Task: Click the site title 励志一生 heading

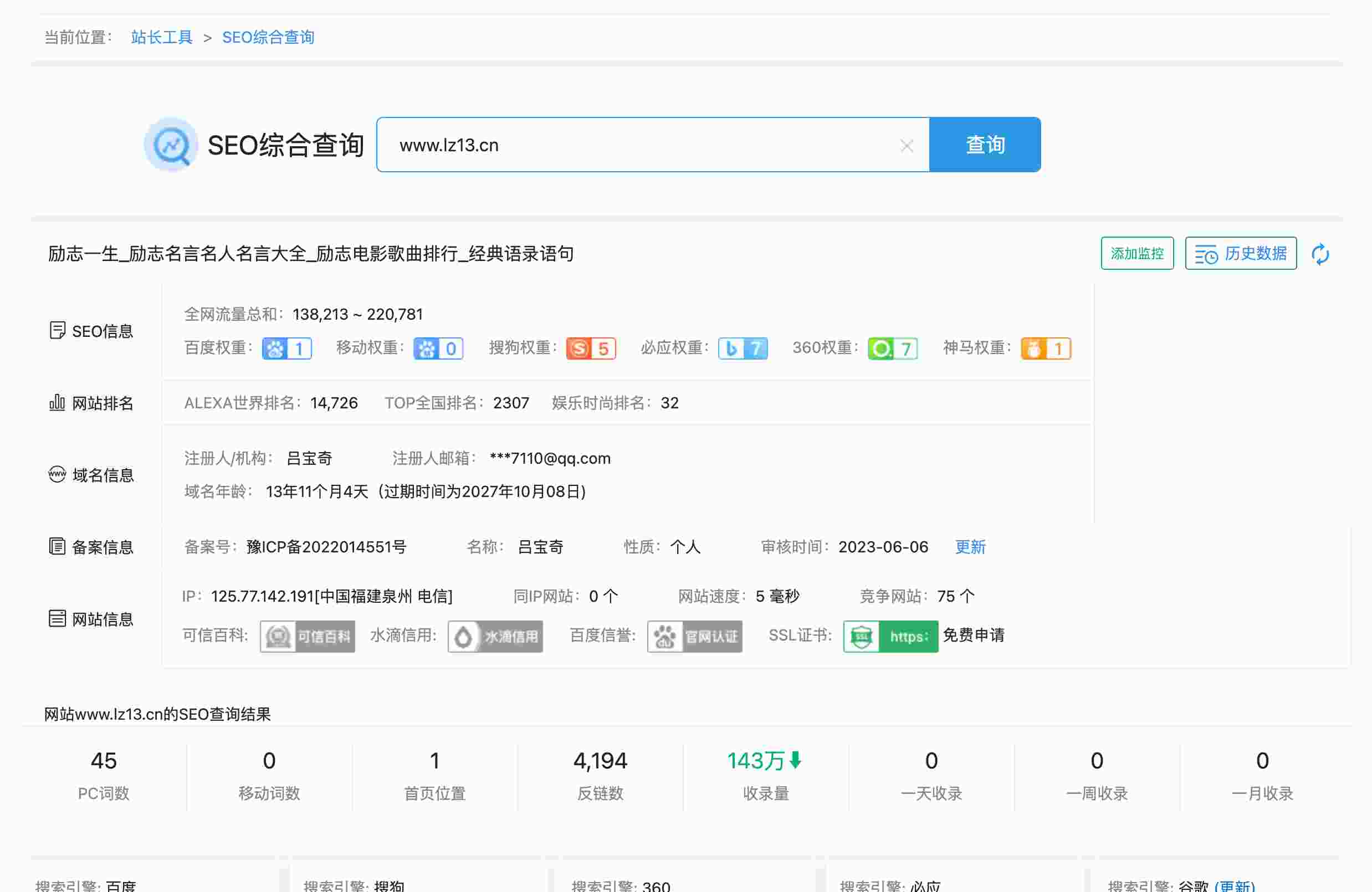Action: click(x=311, y=254)
